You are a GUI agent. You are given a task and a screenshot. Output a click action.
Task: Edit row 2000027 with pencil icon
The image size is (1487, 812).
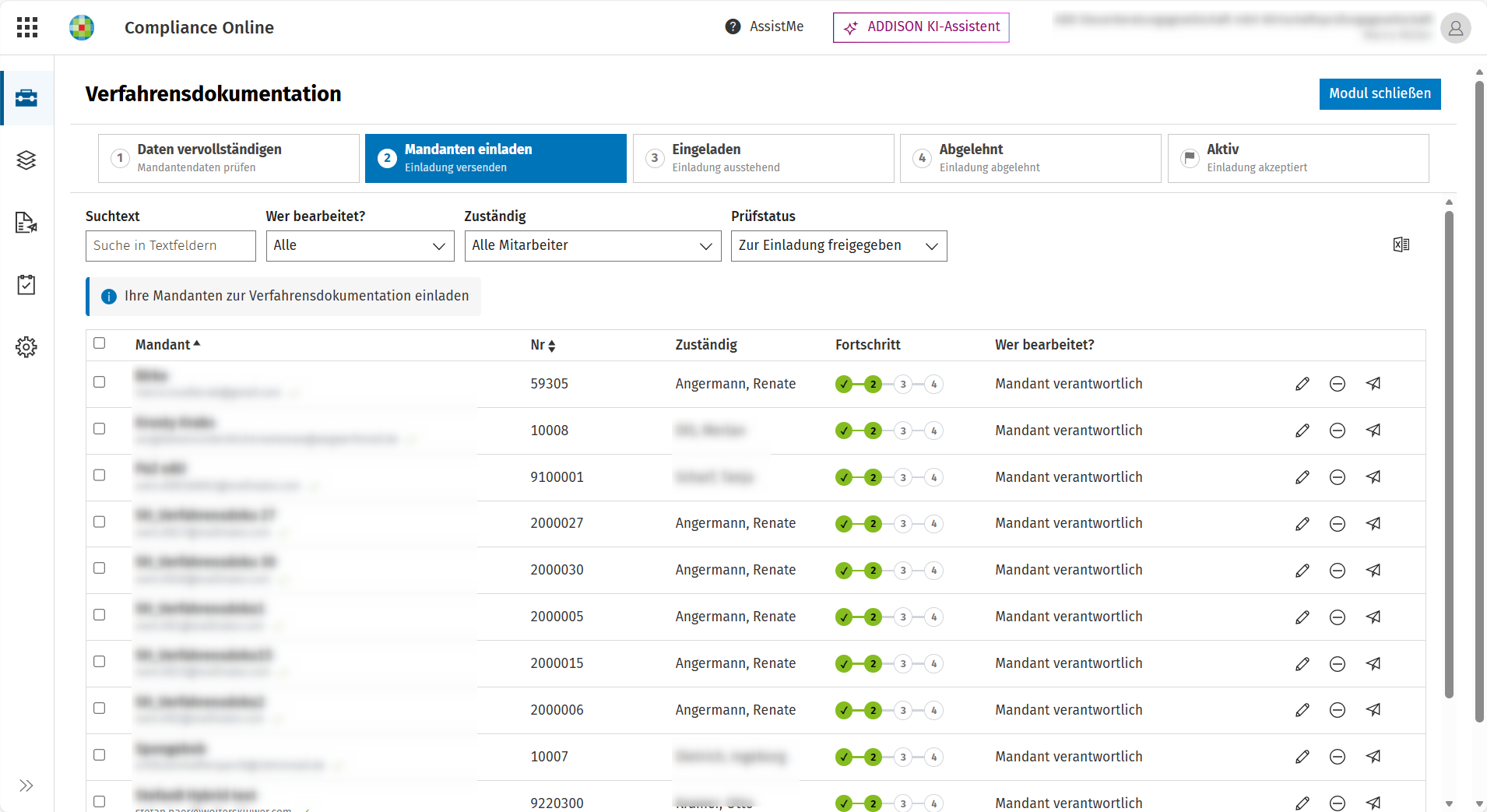(x=1302, y=524)
